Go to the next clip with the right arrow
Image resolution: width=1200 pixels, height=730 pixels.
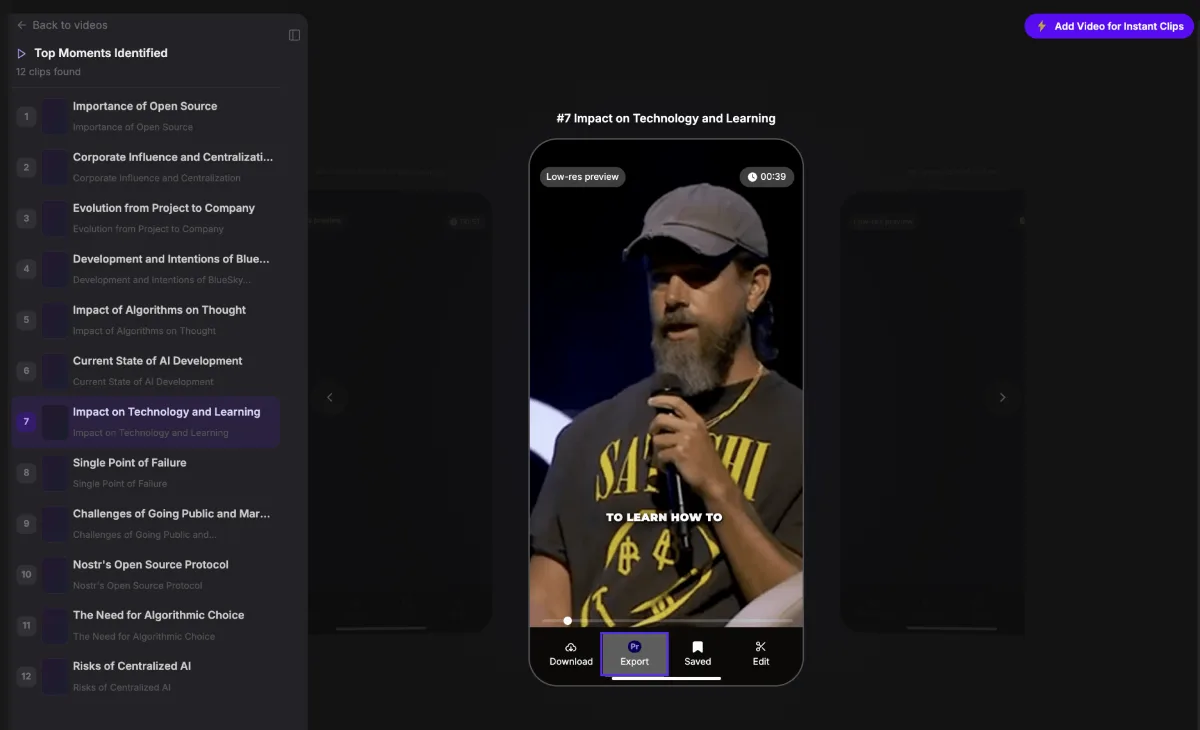click(x=1002, y=397)
